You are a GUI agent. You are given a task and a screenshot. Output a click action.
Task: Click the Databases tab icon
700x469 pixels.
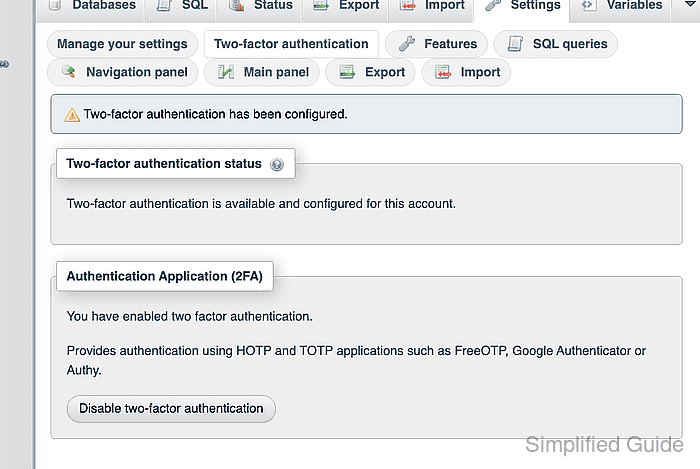[54, 5]
